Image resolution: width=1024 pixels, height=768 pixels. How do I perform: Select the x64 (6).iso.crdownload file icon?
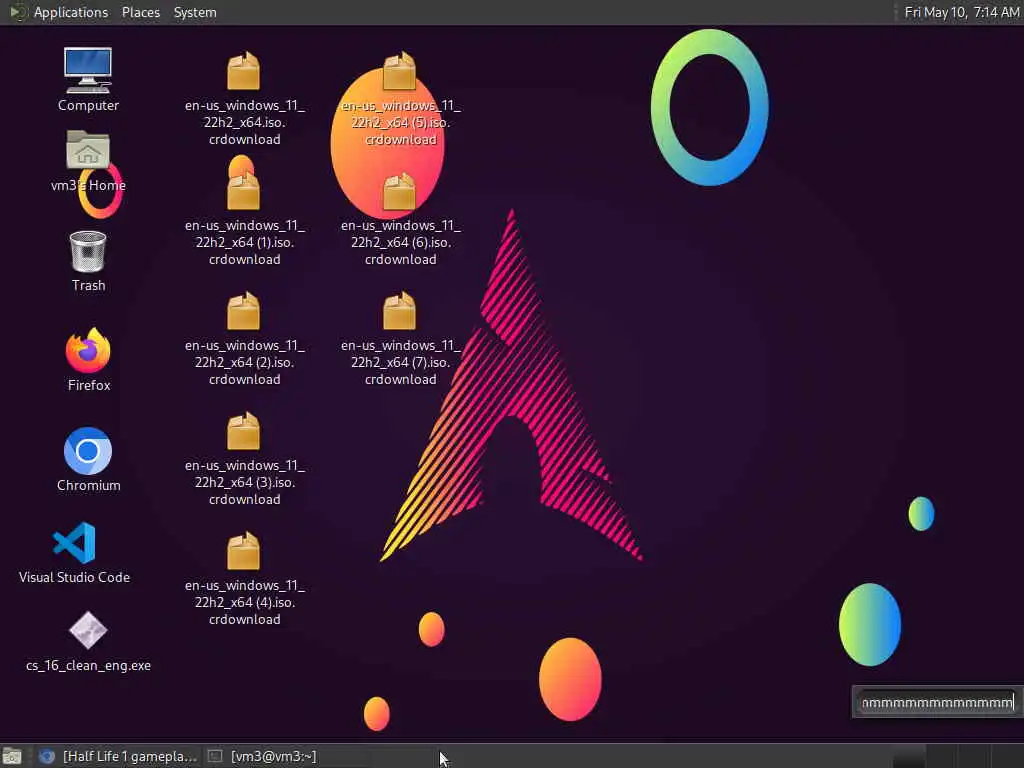pyautogui.click(x=399, y=191)
